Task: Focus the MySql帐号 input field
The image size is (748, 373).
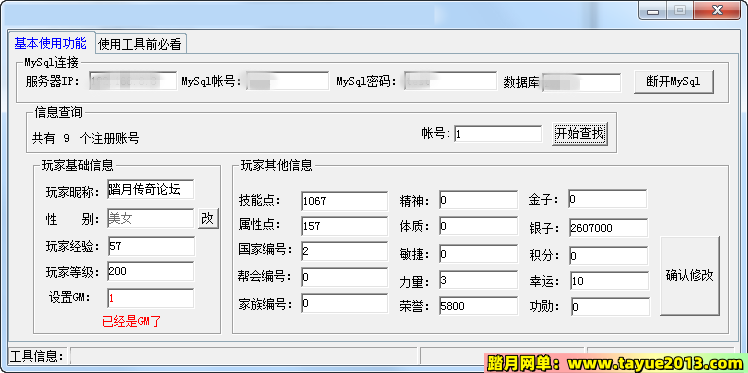Action: [x=288, y=82]
